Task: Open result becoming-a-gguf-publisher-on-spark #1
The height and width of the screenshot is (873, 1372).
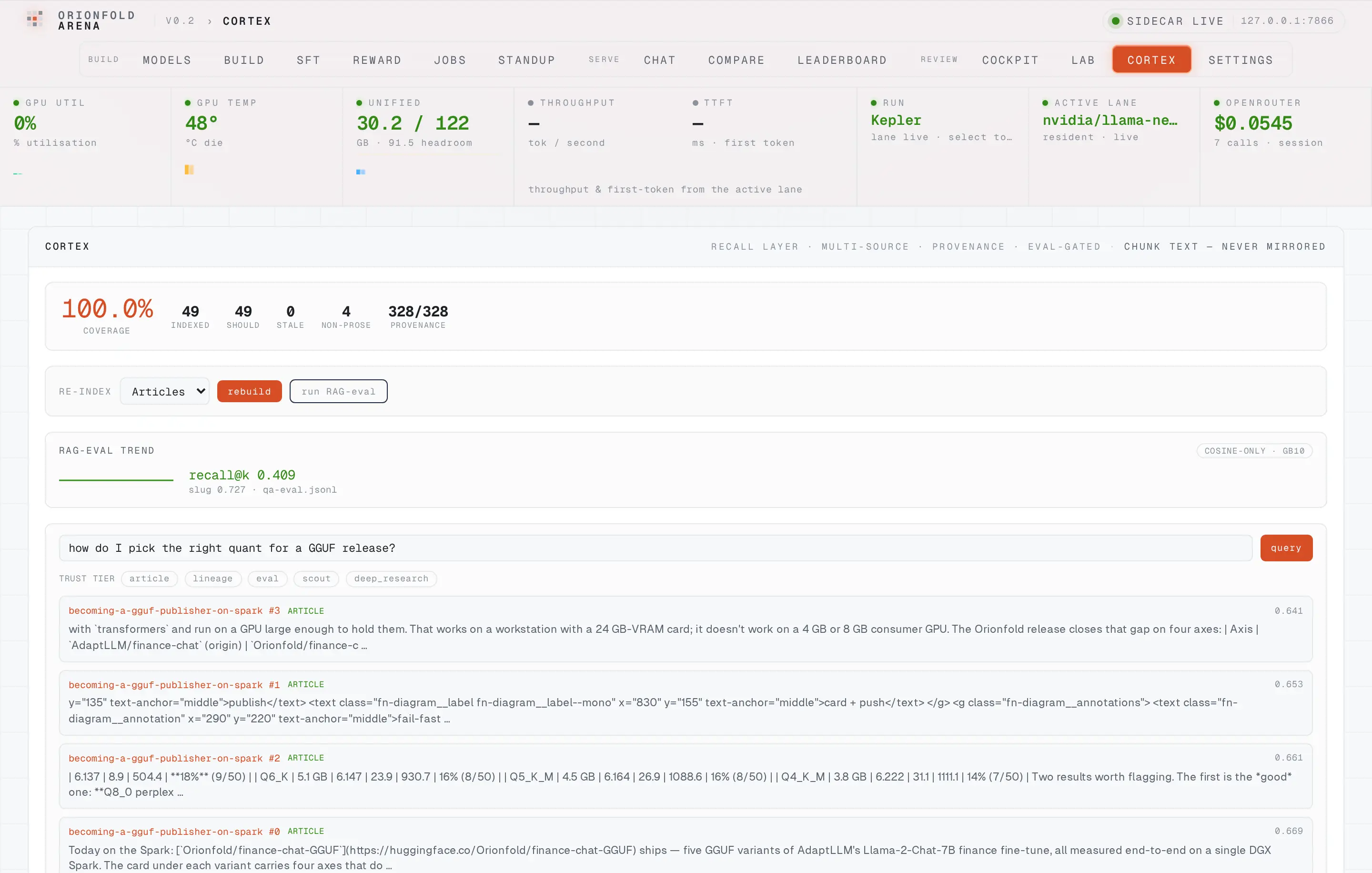Action: pyautogui.click(x=686, y=702)
